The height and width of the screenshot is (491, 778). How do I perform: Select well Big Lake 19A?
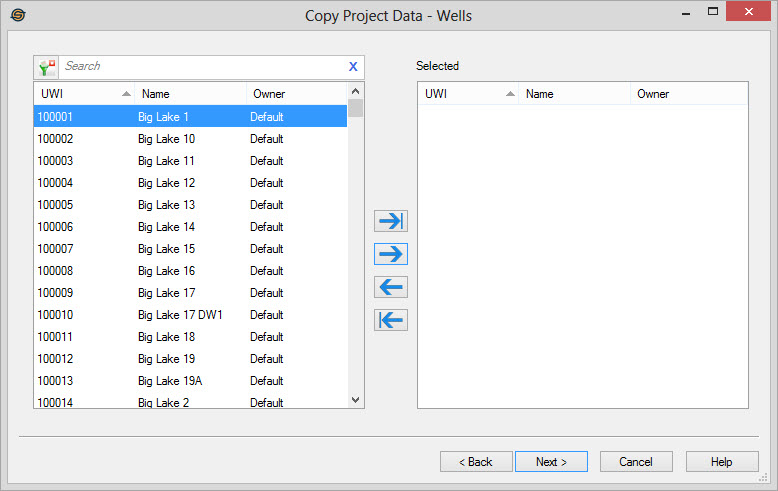(191, 380)
